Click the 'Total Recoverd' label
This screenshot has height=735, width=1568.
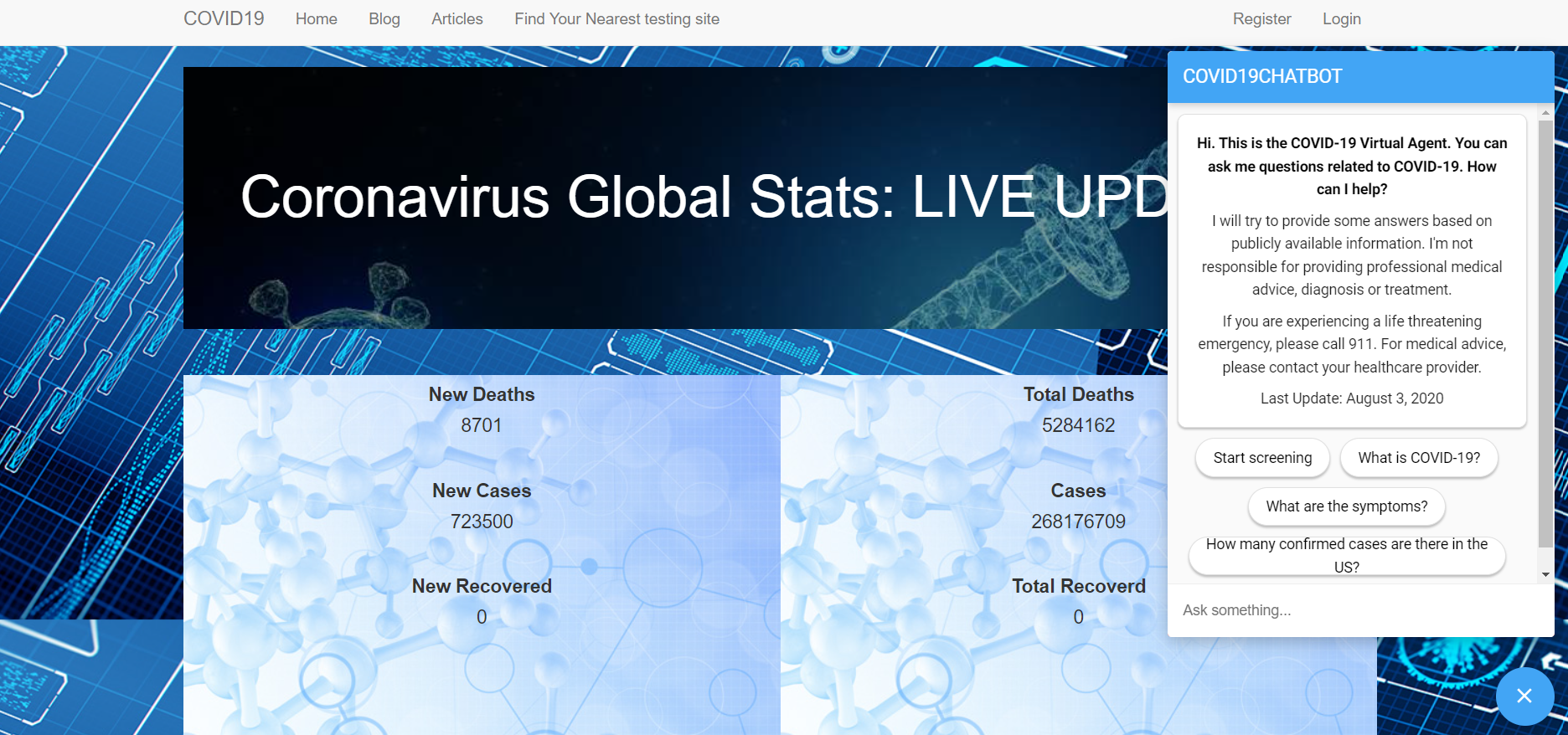click(1078, 586)
